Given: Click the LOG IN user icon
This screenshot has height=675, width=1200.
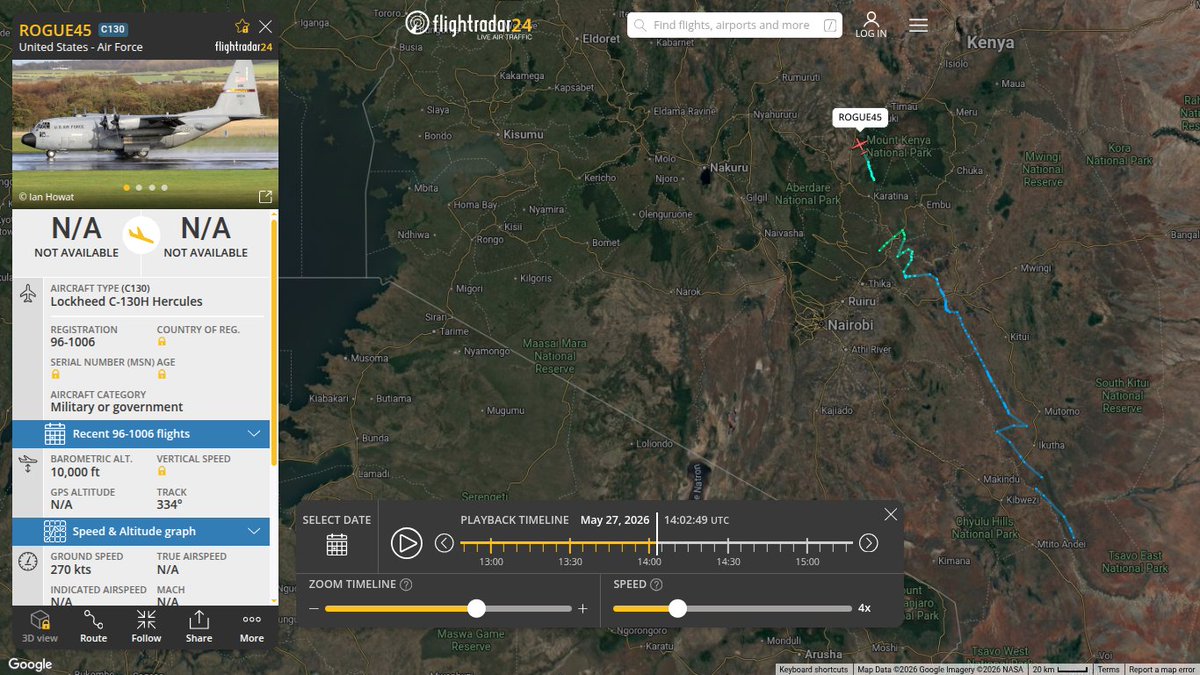Looking at the screenshot, I should pyautogui.click(x=871, y=25).
